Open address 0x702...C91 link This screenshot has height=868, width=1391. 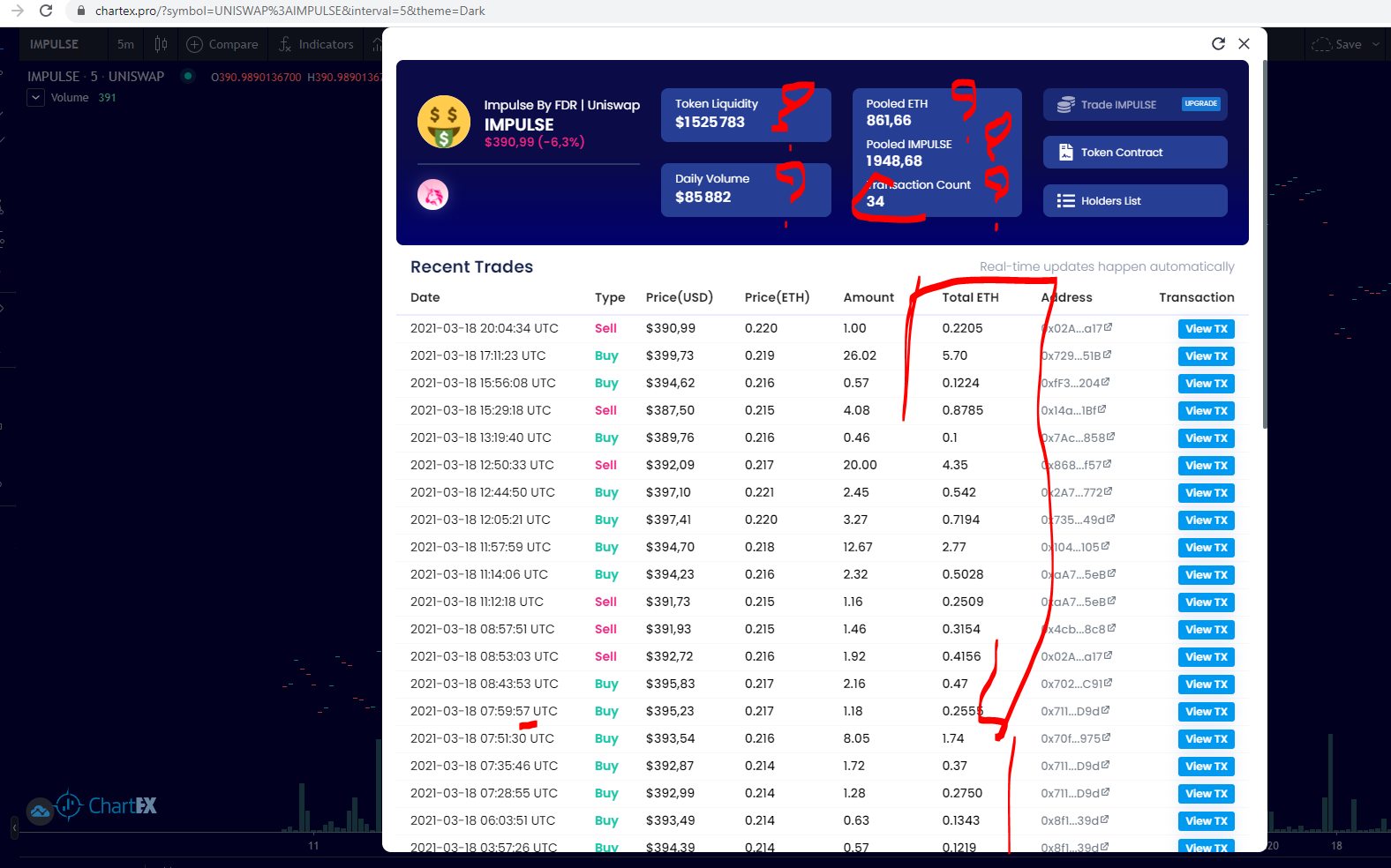(1076, 684)
